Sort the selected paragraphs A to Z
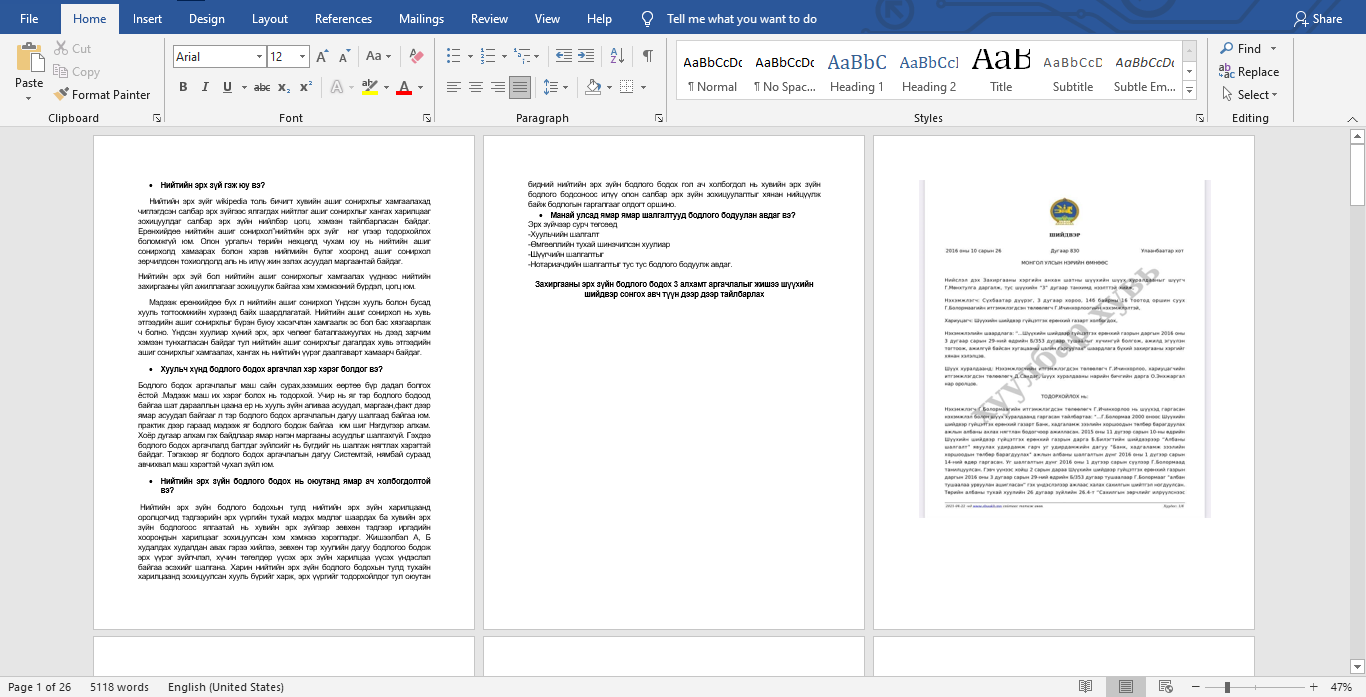The height and width of the screenshot is (697, 1366). 619,56
